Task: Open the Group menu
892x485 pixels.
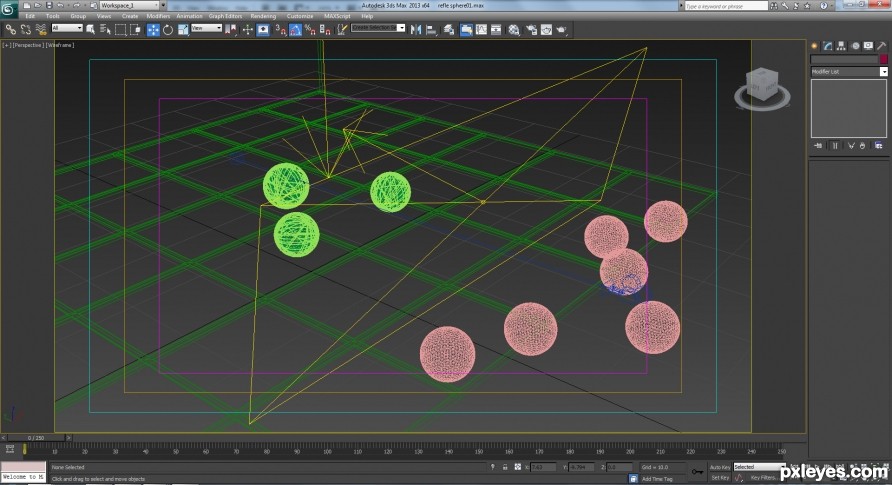Action: pos(78,16)
